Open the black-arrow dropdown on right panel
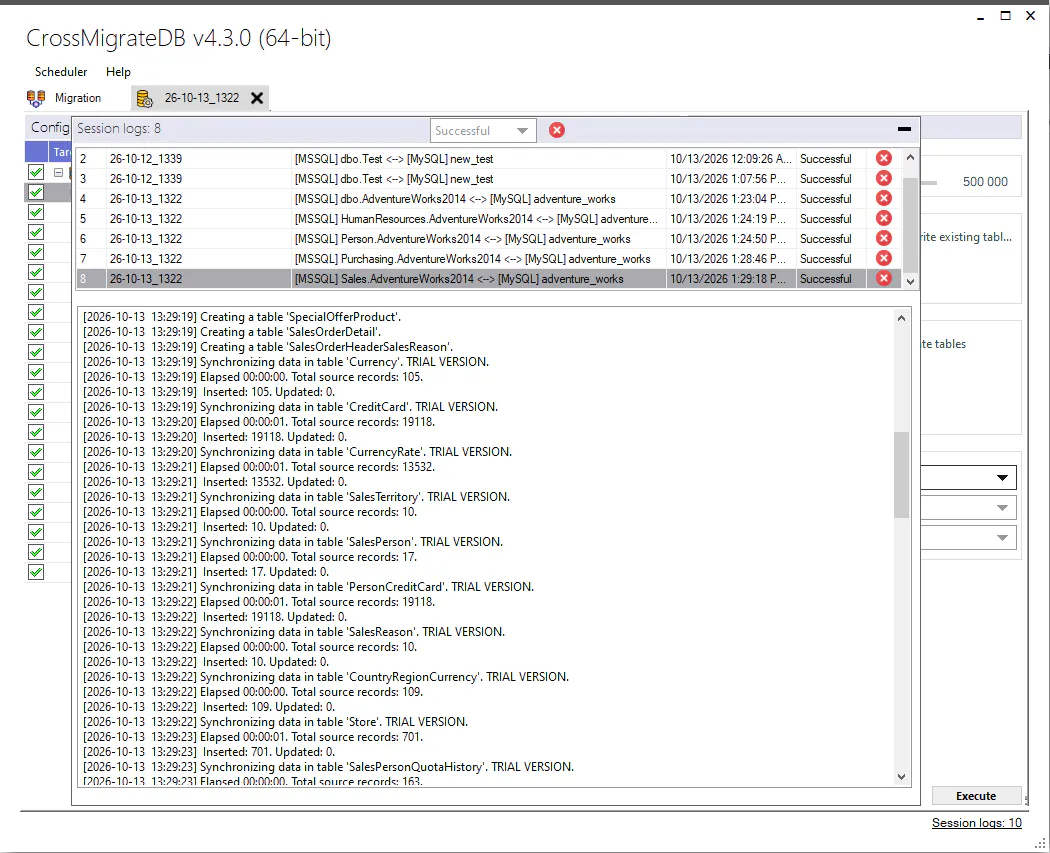 (1002, 477)
